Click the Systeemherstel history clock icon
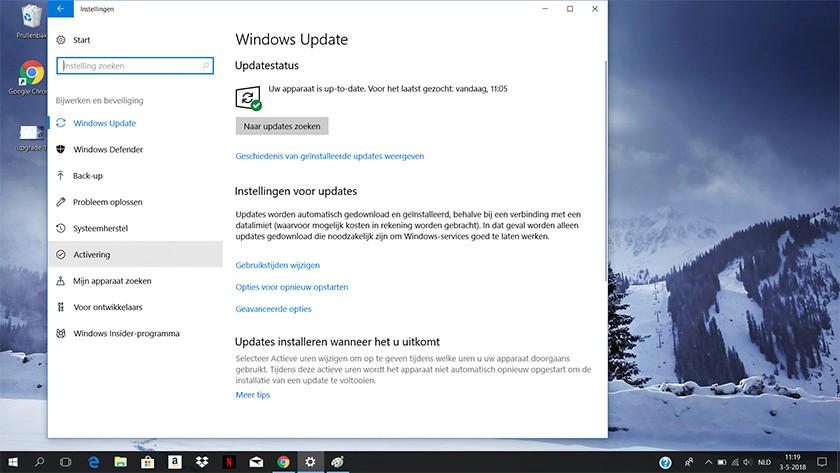Image resolution: width=840 pixels, height=473 pixels. 61,228
